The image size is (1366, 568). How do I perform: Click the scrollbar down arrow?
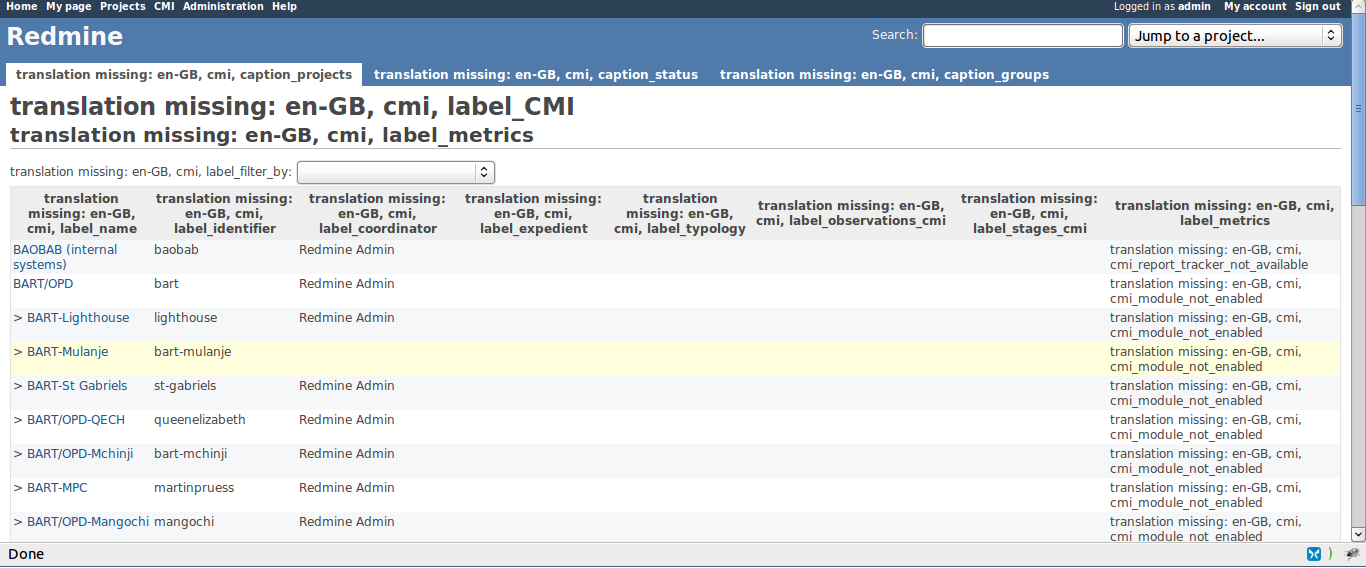point(1358,535)
